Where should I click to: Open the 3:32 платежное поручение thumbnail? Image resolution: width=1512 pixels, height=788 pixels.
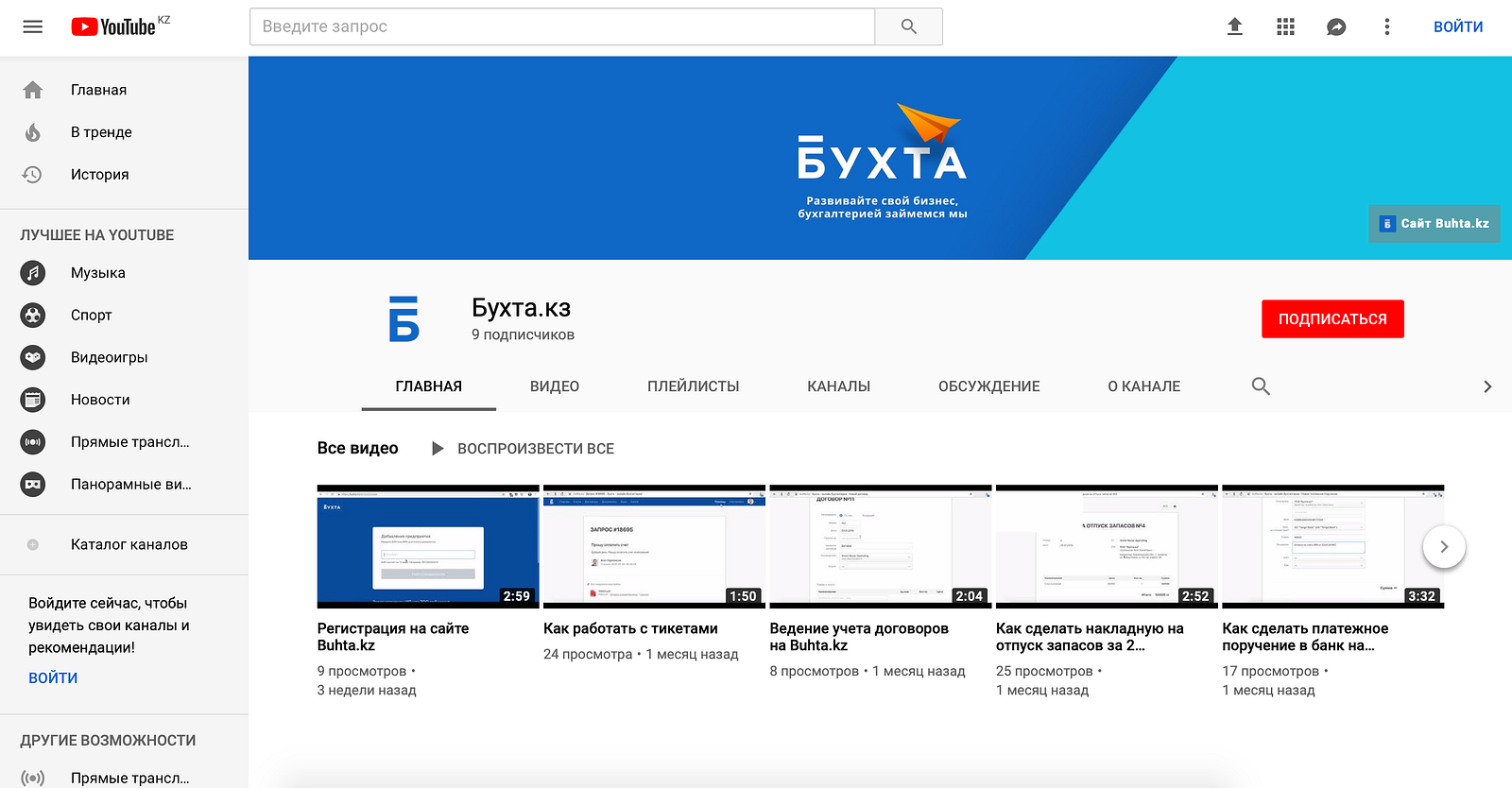1333,546
